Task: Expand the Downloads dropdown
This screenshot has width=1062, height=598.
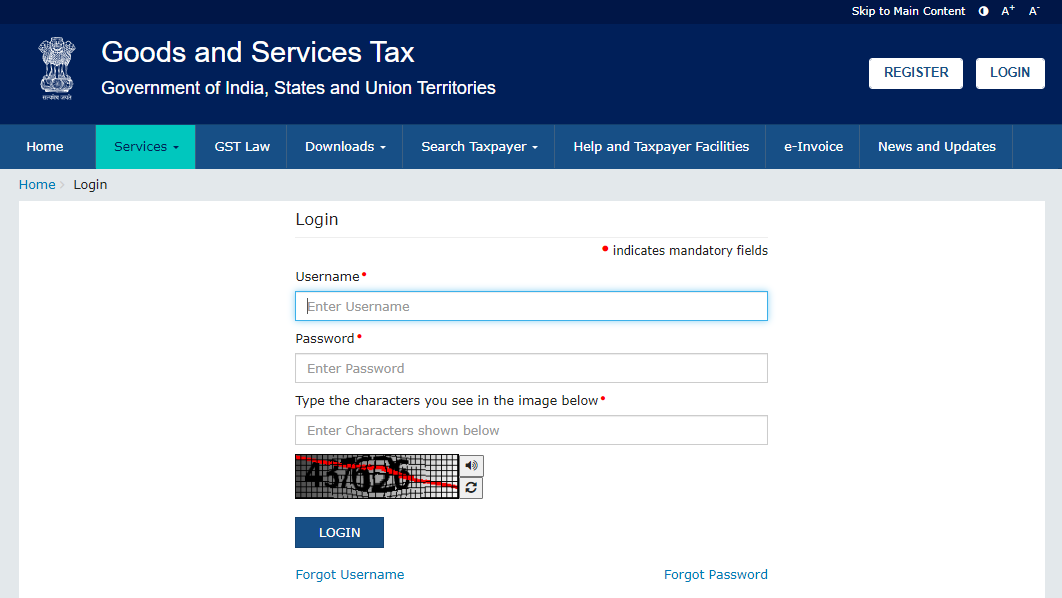Action: point(344,146)
